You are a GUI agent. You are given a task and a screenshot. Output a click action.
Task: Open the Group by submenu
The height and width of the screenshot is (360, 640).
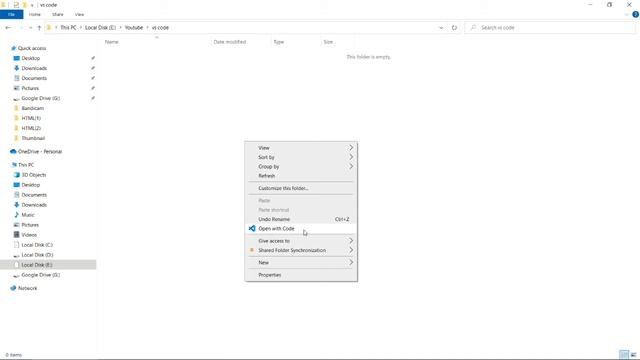pos(301,167)
